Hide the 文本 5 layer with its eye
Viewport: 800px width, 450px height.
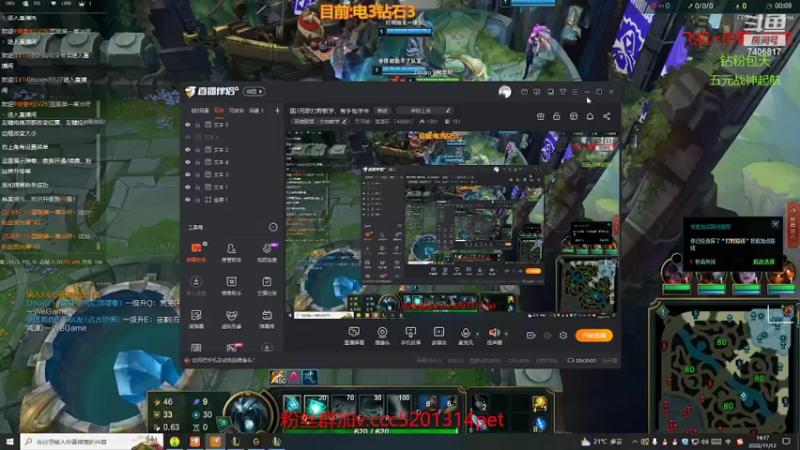click(188, 124)
